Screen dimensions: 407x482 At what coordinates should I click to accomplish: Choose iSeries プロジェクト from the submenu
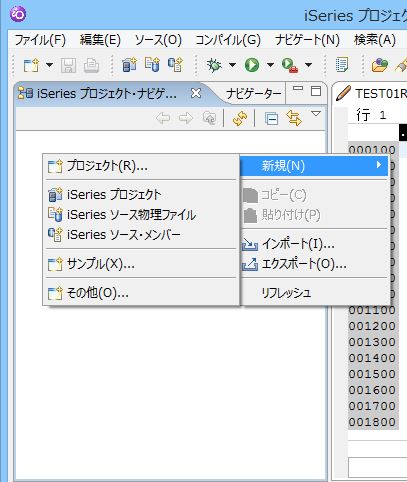coord(141,195)
